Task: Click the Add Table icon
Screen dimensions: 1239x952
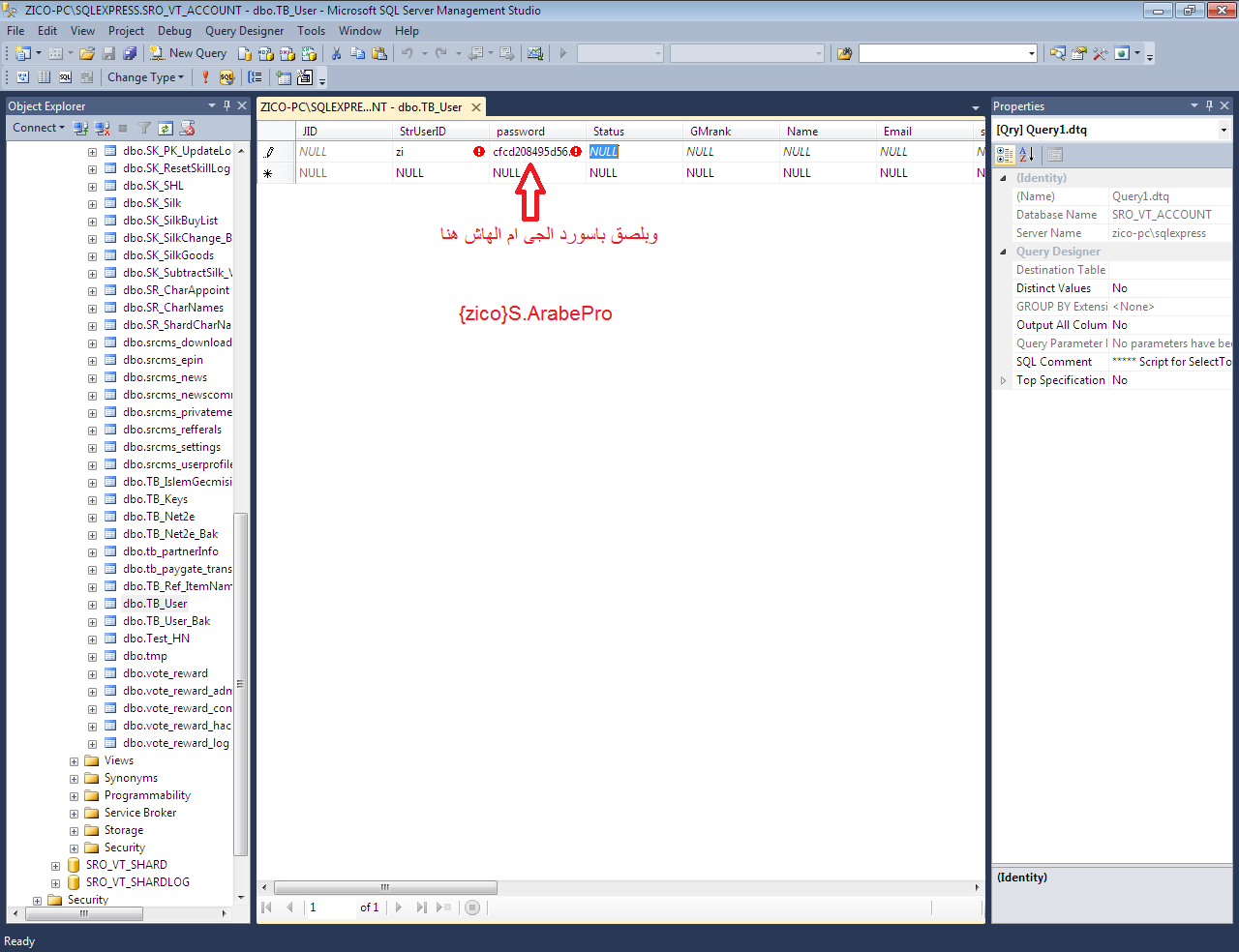Action: [284, 77]
